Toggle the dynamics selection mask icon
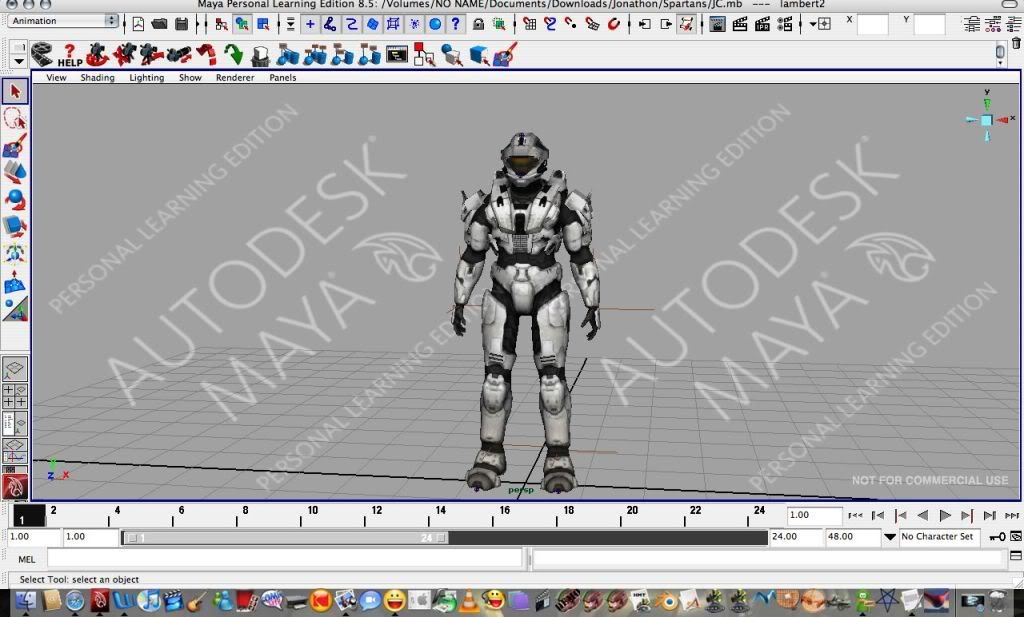The width and height of the screenshot is (1024, 617). tap(414, 25)
